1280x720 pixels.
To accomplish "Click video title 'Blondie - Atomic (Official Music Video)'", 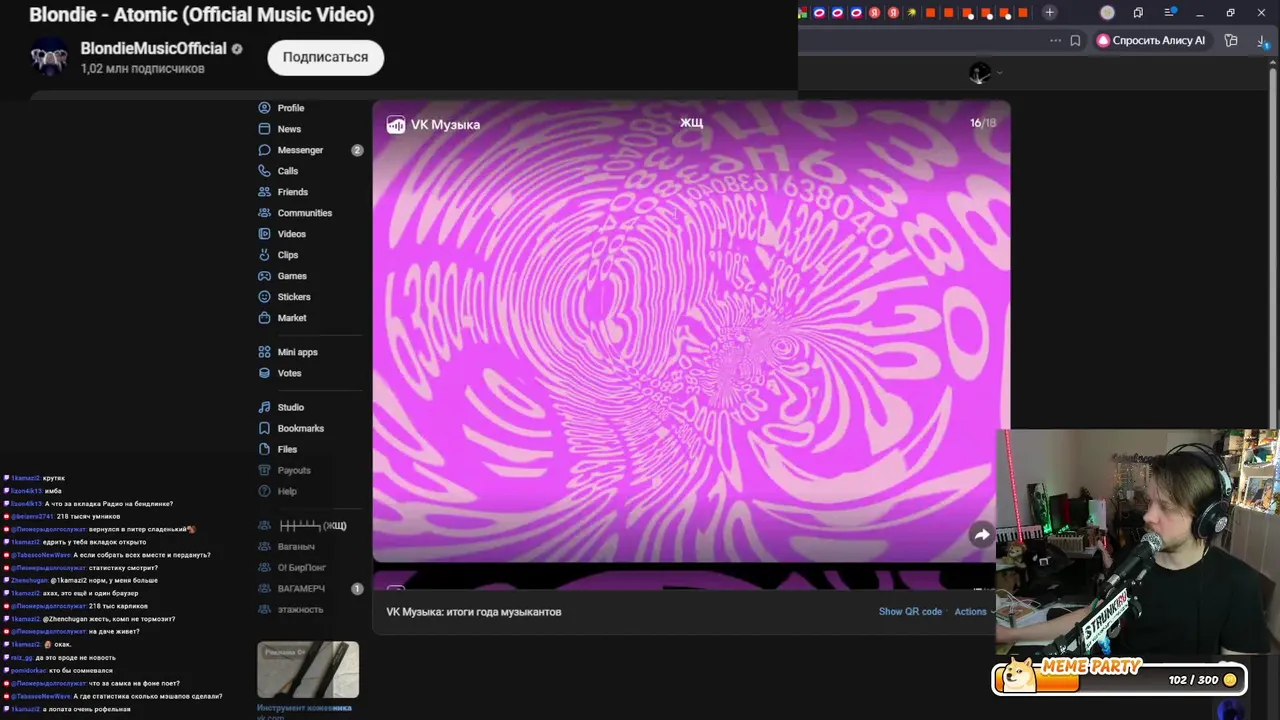I will point(202,15).
